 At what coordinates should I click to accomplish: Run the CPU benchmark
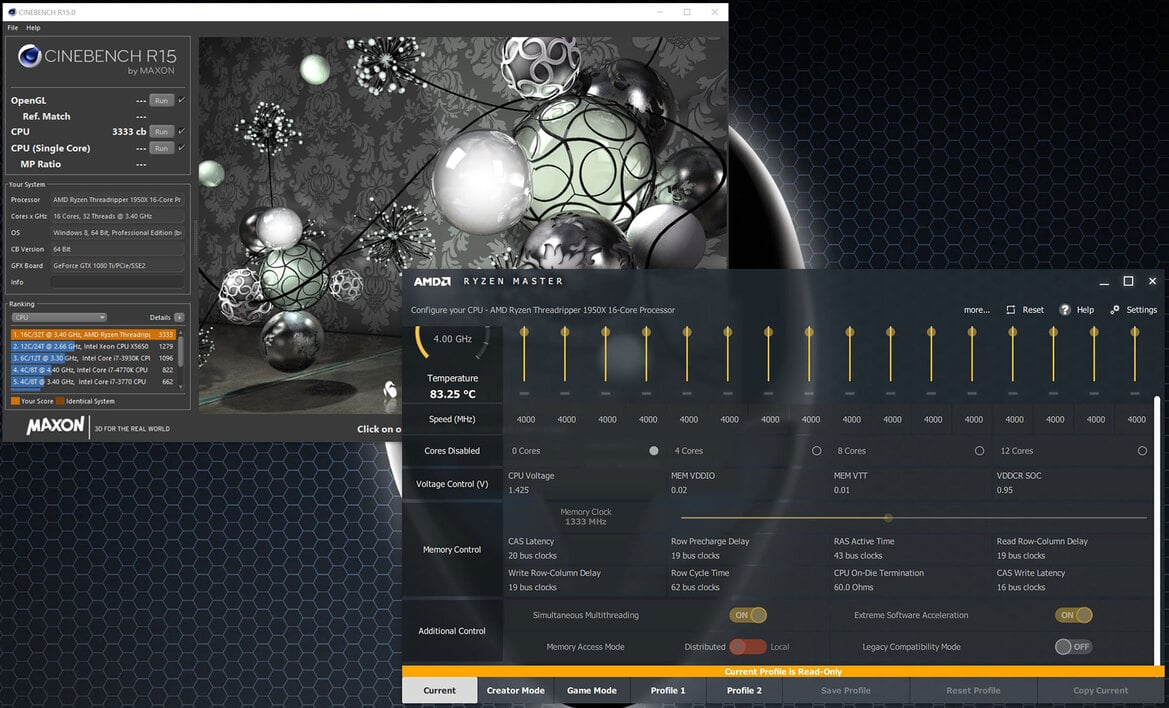coord(162,131)
